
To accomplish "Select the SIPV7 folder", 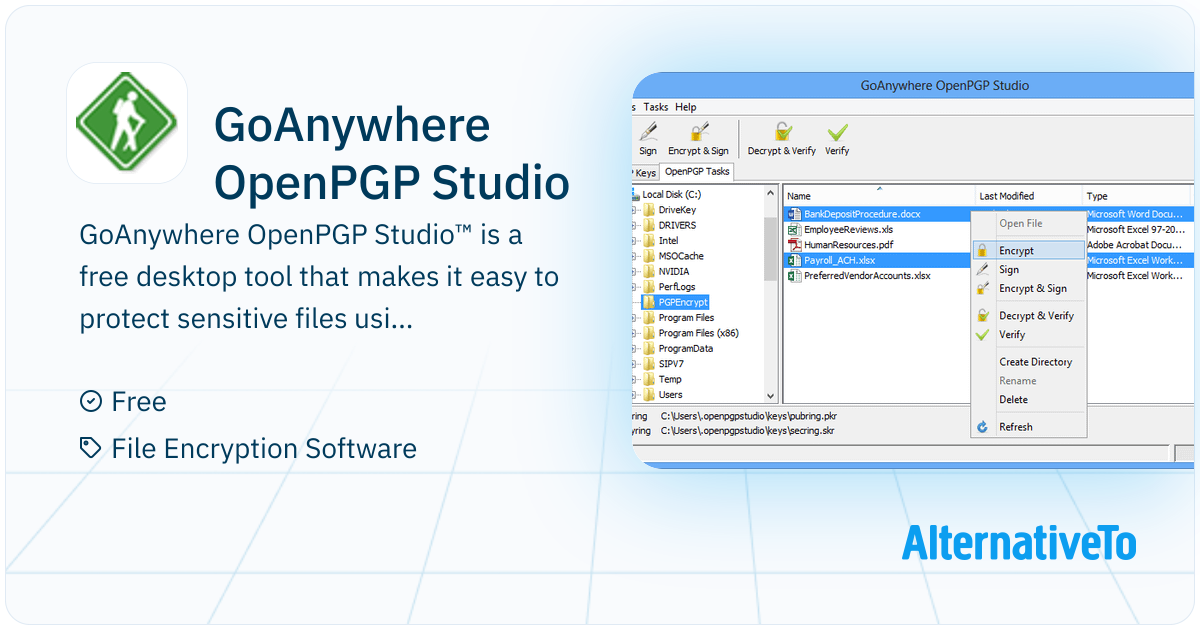I will click(672, 364).
